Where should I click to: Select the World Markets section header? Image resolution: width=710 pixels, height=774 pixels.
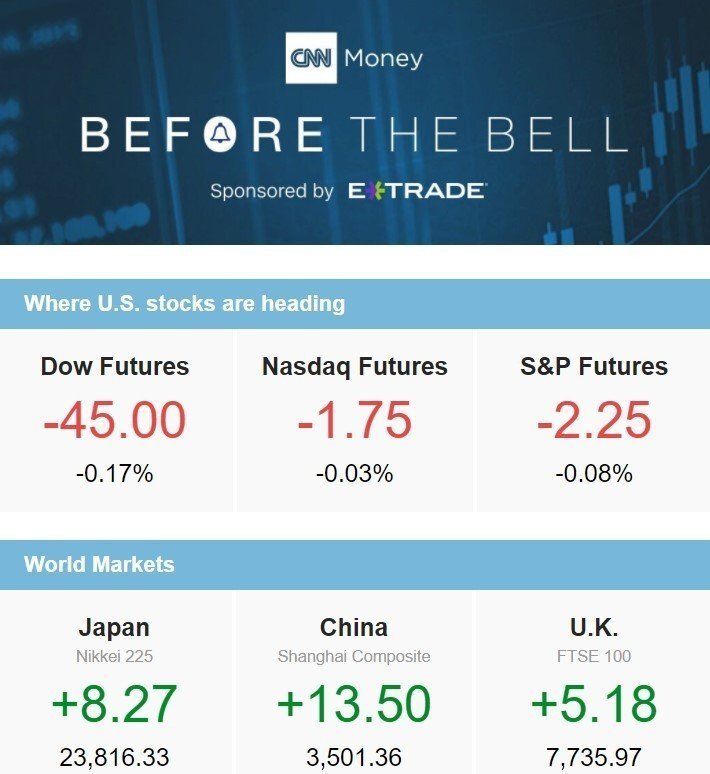(x=99, y=564)
